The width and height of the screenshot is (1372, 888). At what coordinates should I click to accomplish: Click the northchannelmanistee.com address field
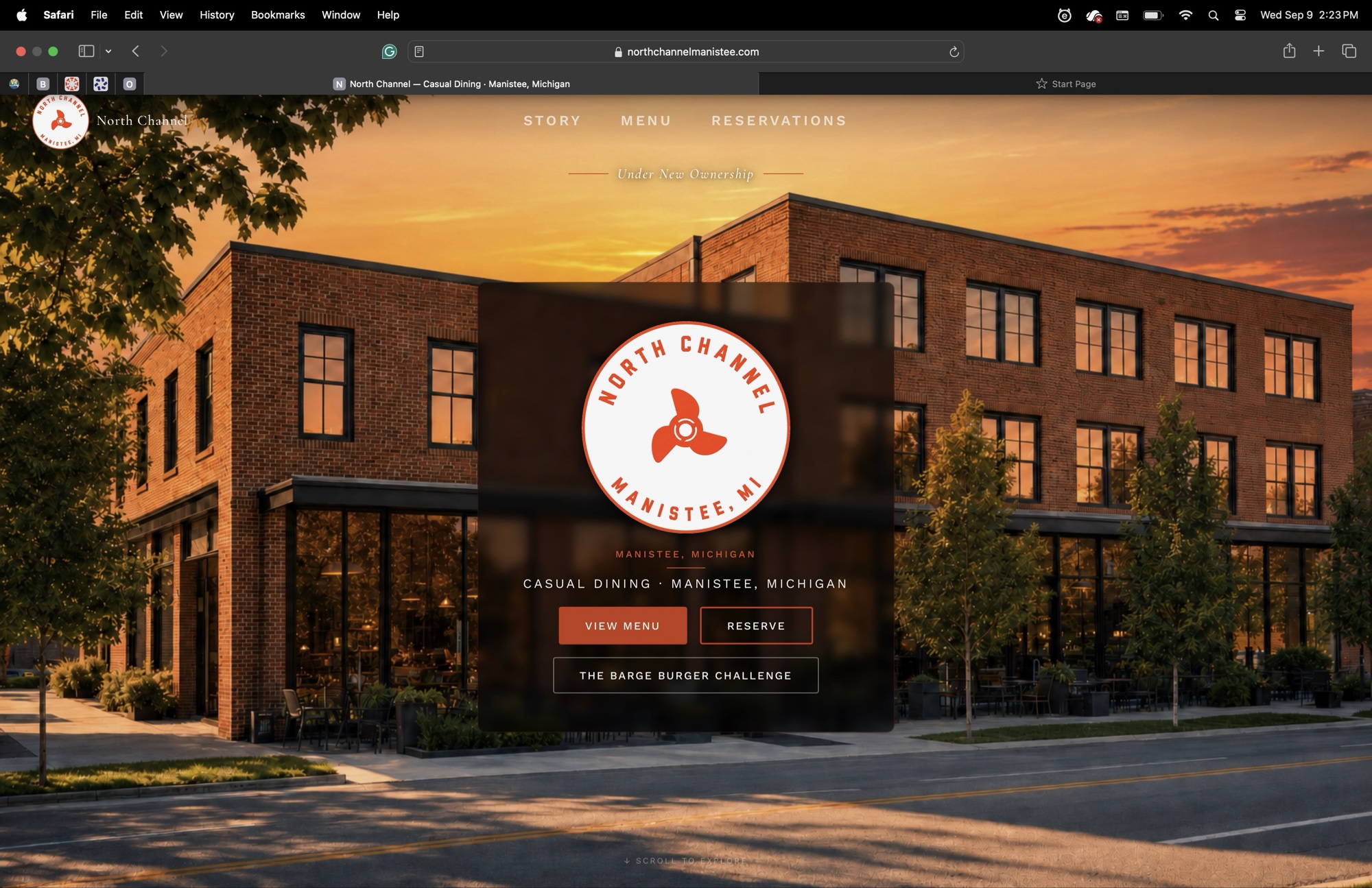click(686, 51)
